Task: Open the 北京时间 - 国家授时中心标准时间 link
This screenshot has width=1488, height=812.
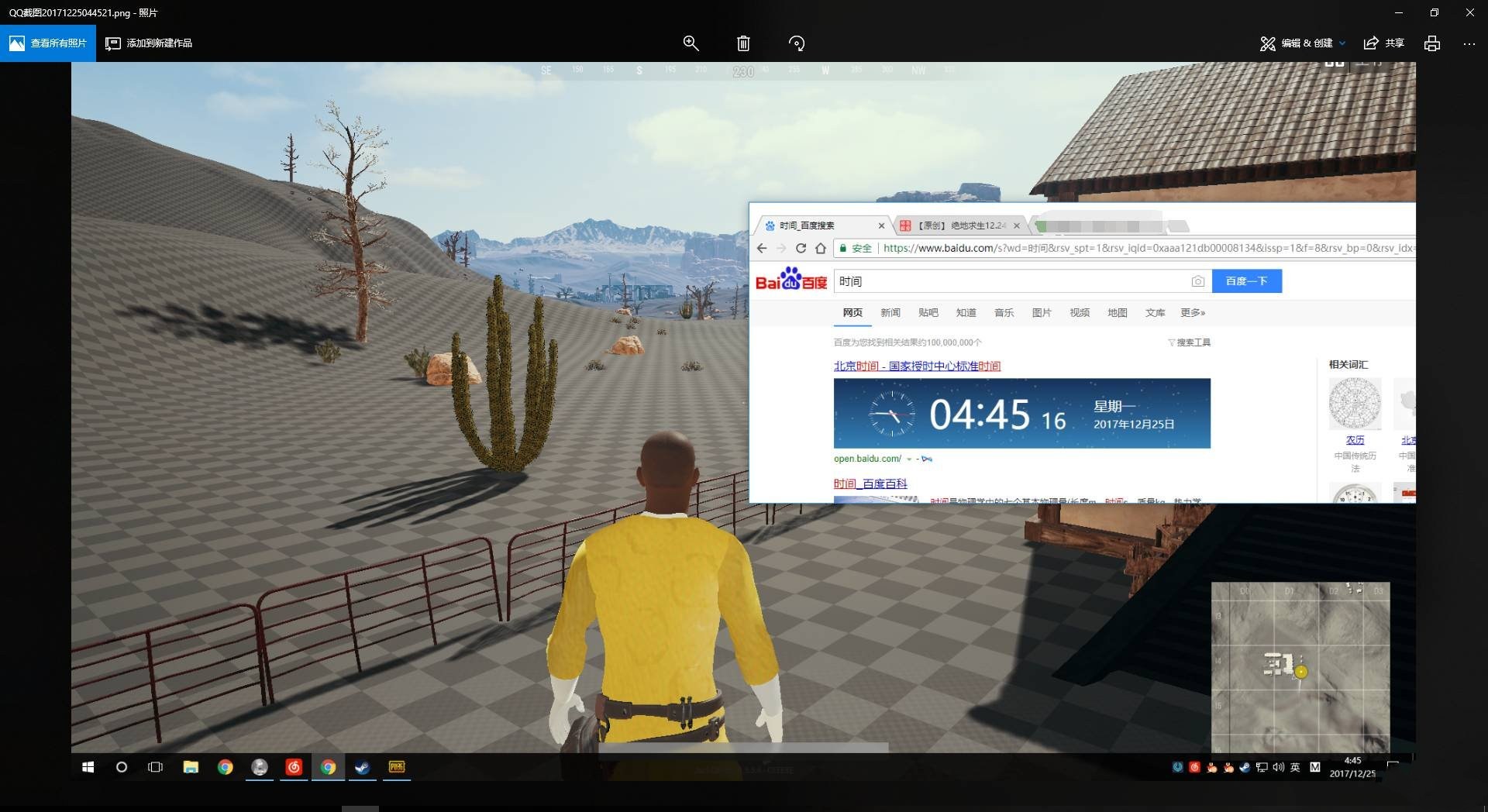Action: [917, 366]
